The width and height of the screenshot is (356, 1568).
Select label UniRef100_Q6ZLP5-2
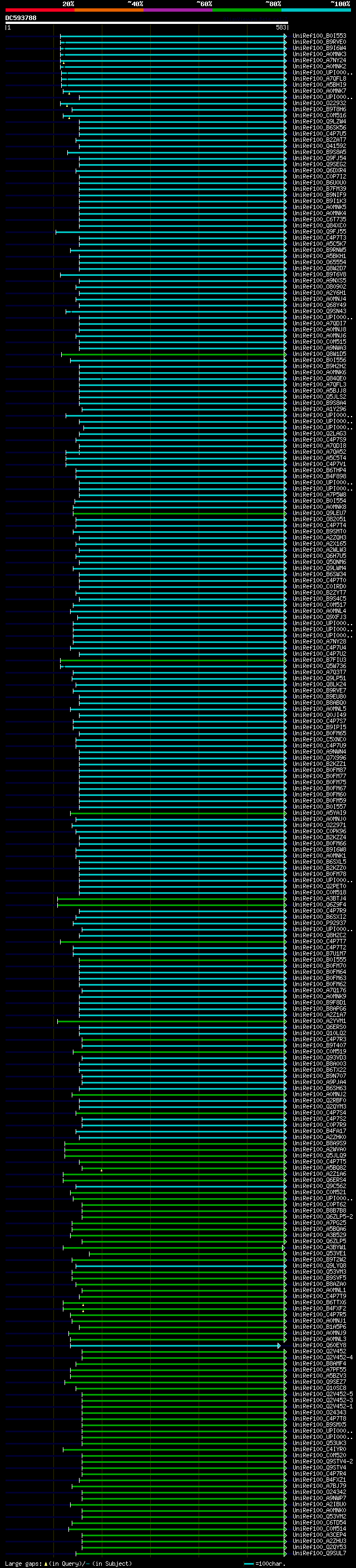pyautogui.click(x=323, y=1216)
